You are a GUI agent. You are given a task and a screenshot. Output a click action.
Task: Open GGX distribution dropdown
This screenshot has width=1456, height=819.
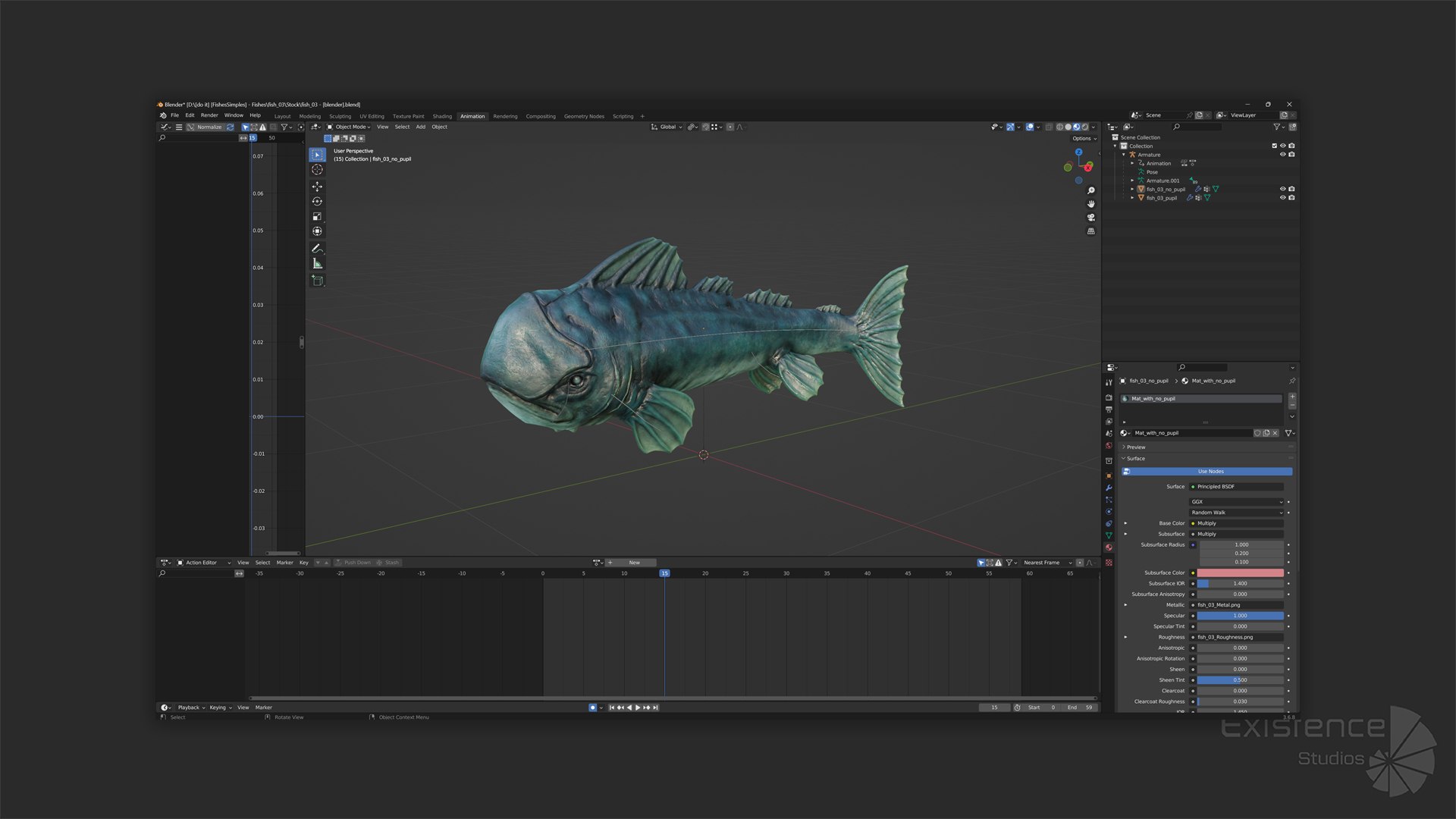click(1236, 502)
